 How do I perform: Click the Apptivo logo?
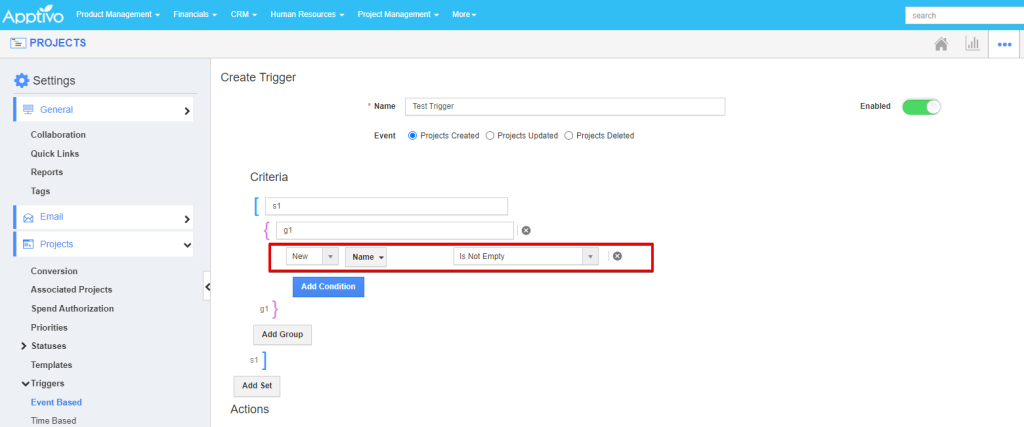coord(34,15)
